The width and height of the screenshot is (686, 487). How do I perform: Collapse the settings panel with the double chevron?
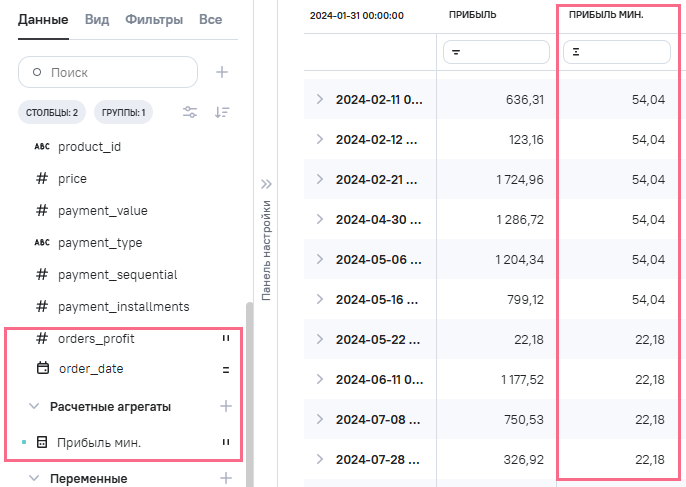click(266, 184)
